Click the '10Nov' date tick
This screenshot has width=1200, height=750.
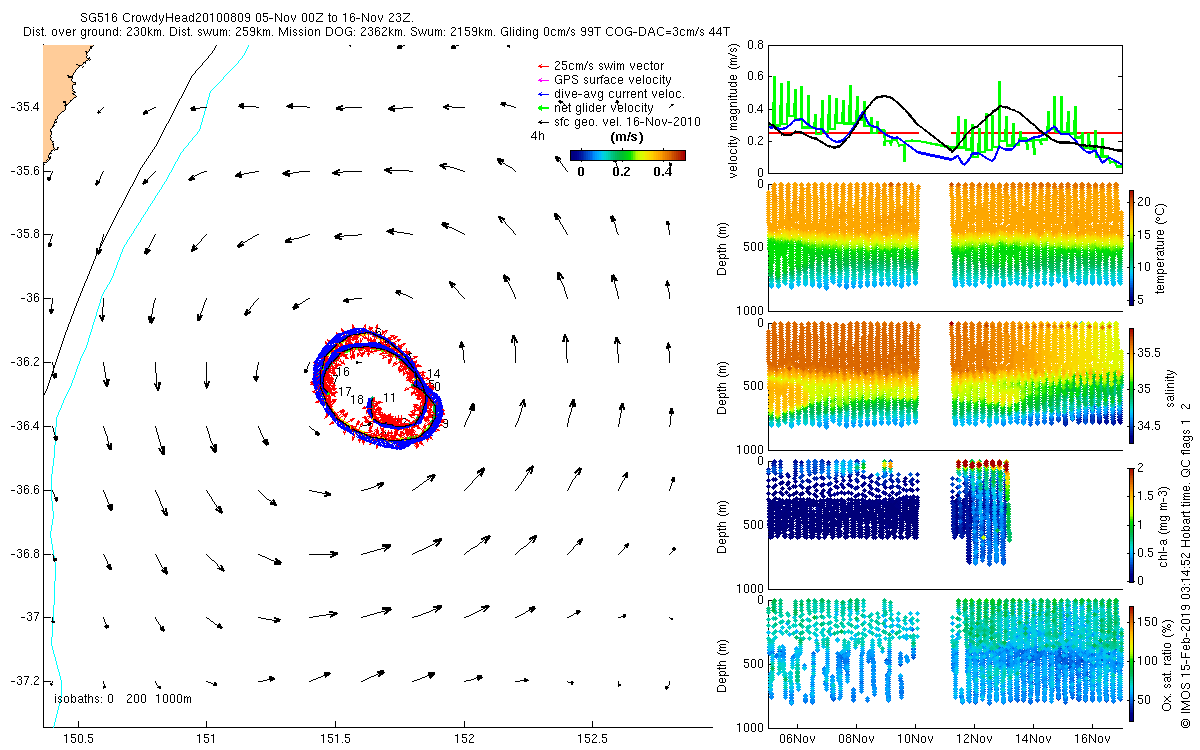click(x=916, y=739)
